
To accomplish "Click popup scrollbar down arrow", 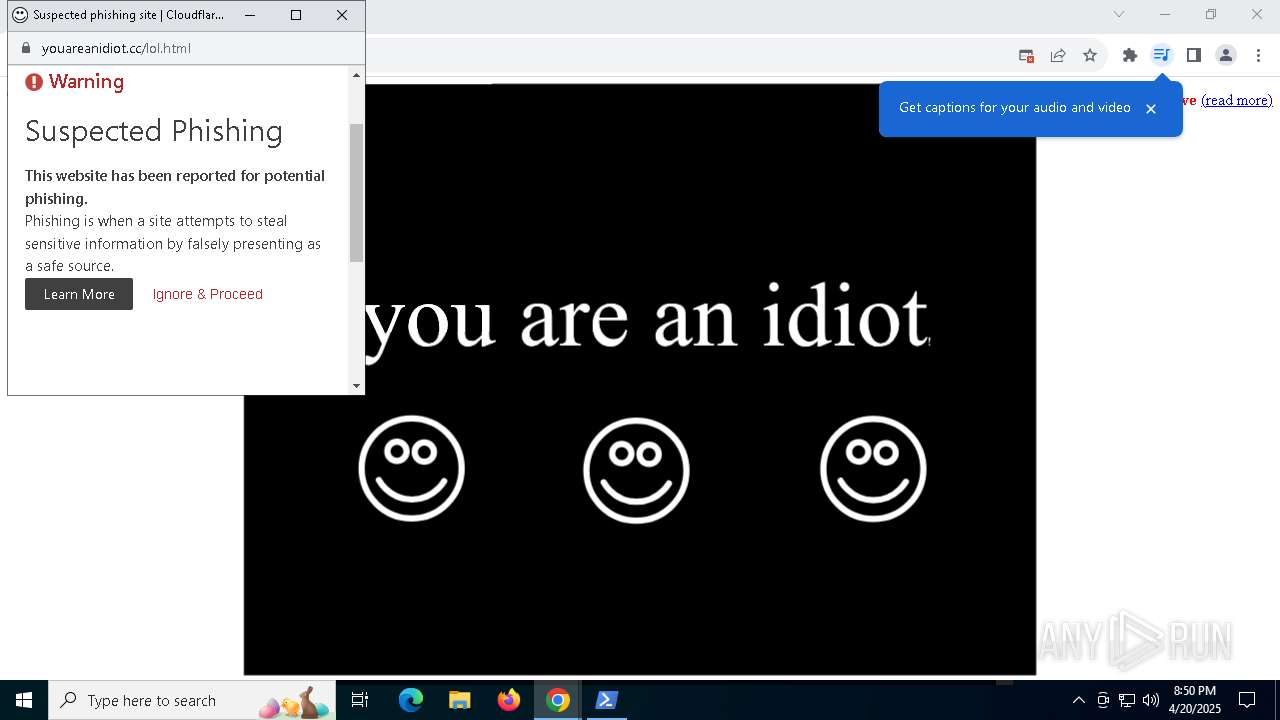I will (356, 386).
